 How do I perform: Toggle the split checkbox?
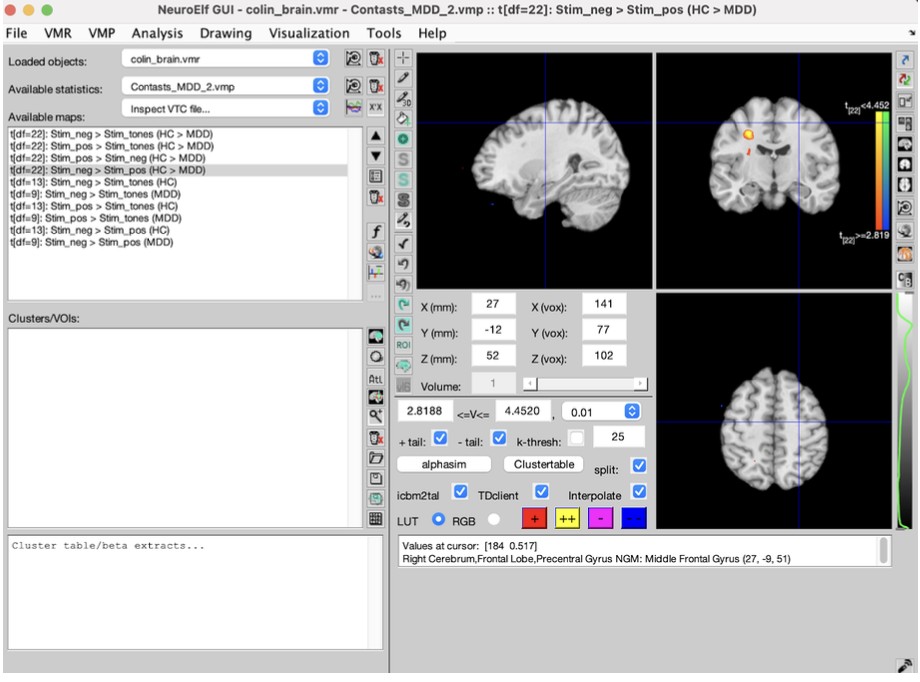pyautogui.click(x=640, y=465)
